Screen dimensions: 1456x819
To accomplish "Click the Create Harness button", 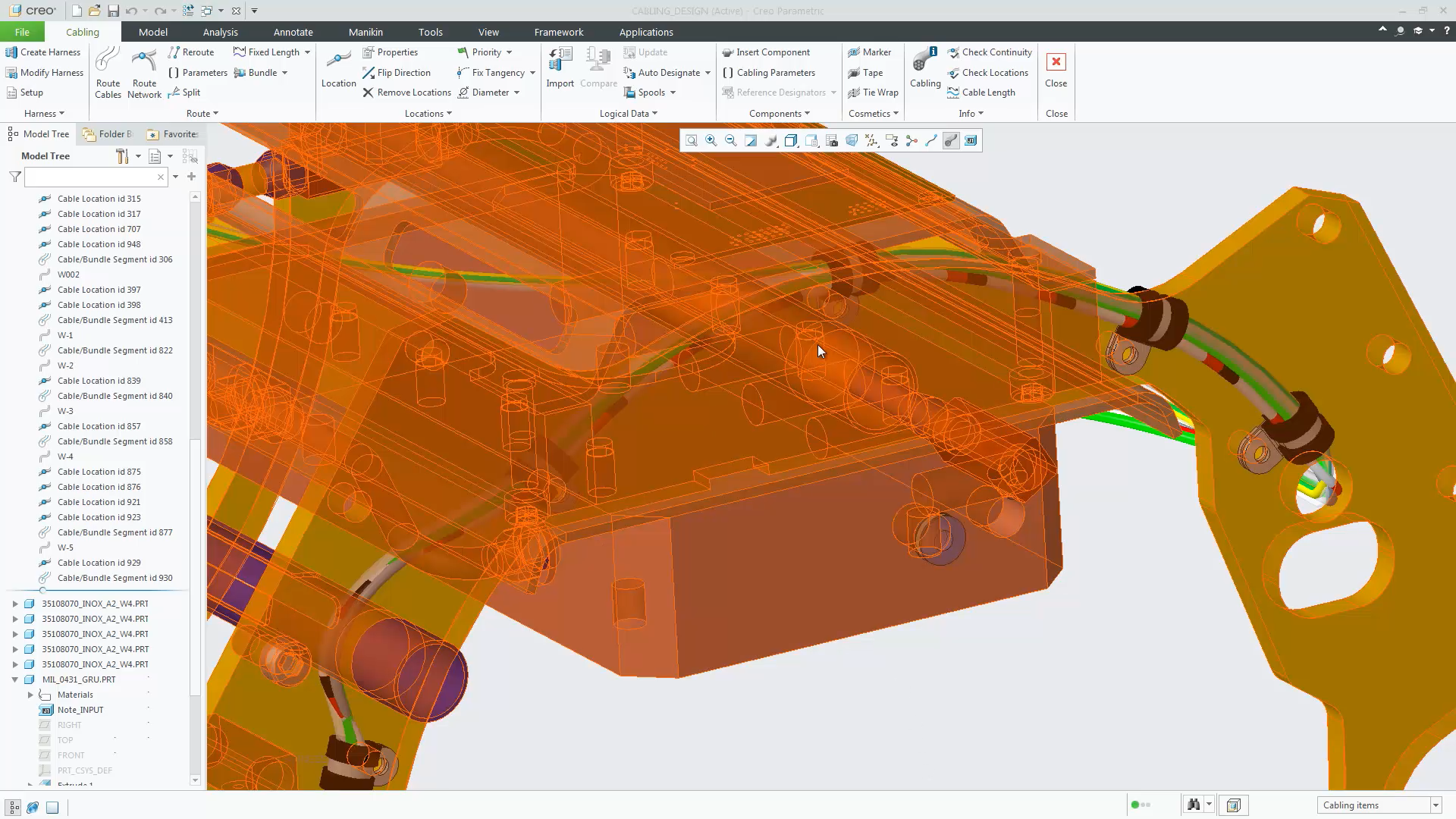I will click(x=42, y=52).
